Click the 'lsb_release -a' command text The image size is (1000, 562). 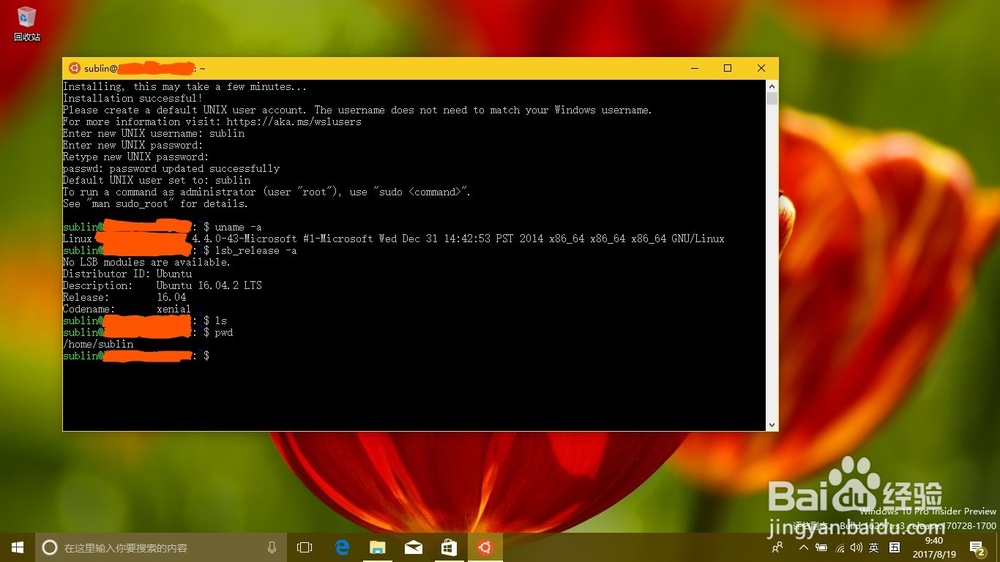click(x=256, y=251)
